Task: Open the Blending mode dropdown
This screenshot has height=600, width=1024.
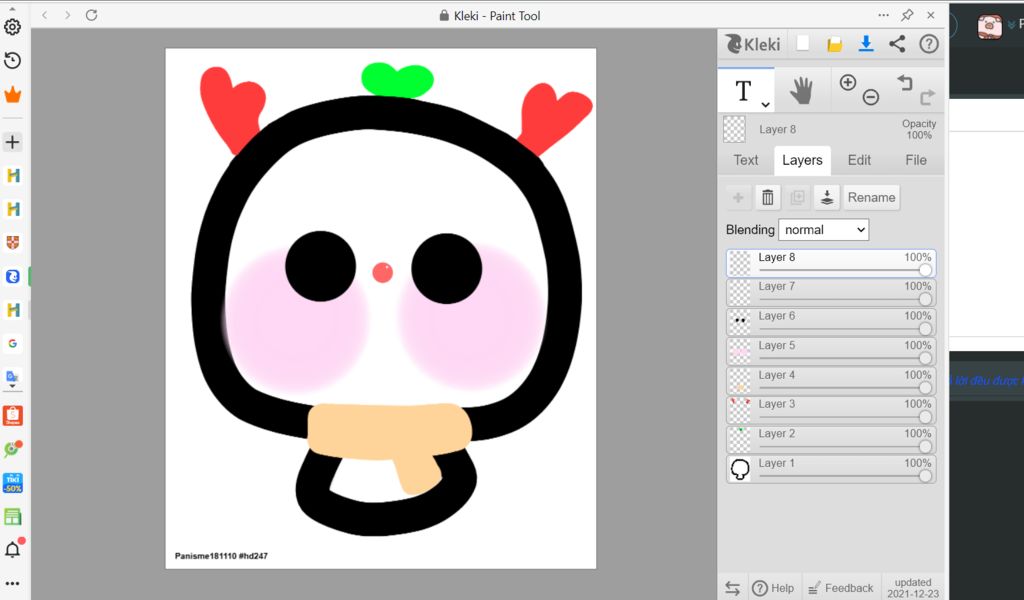Action: pos(824,230)
